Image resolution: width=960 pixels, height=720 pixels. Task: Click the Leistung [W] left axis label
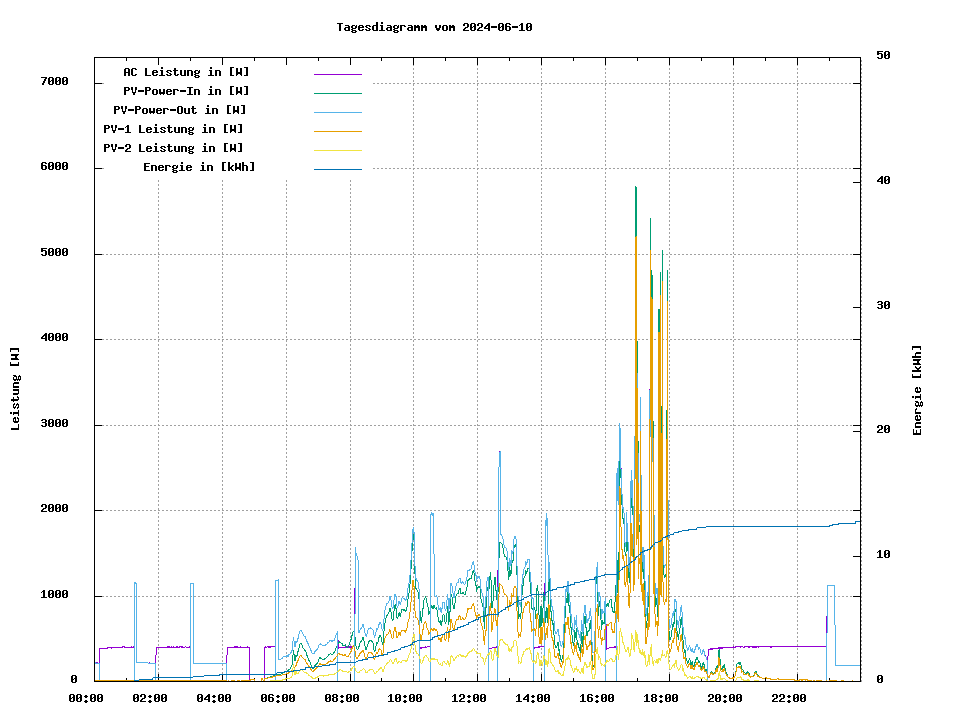(x=16, y=389)
